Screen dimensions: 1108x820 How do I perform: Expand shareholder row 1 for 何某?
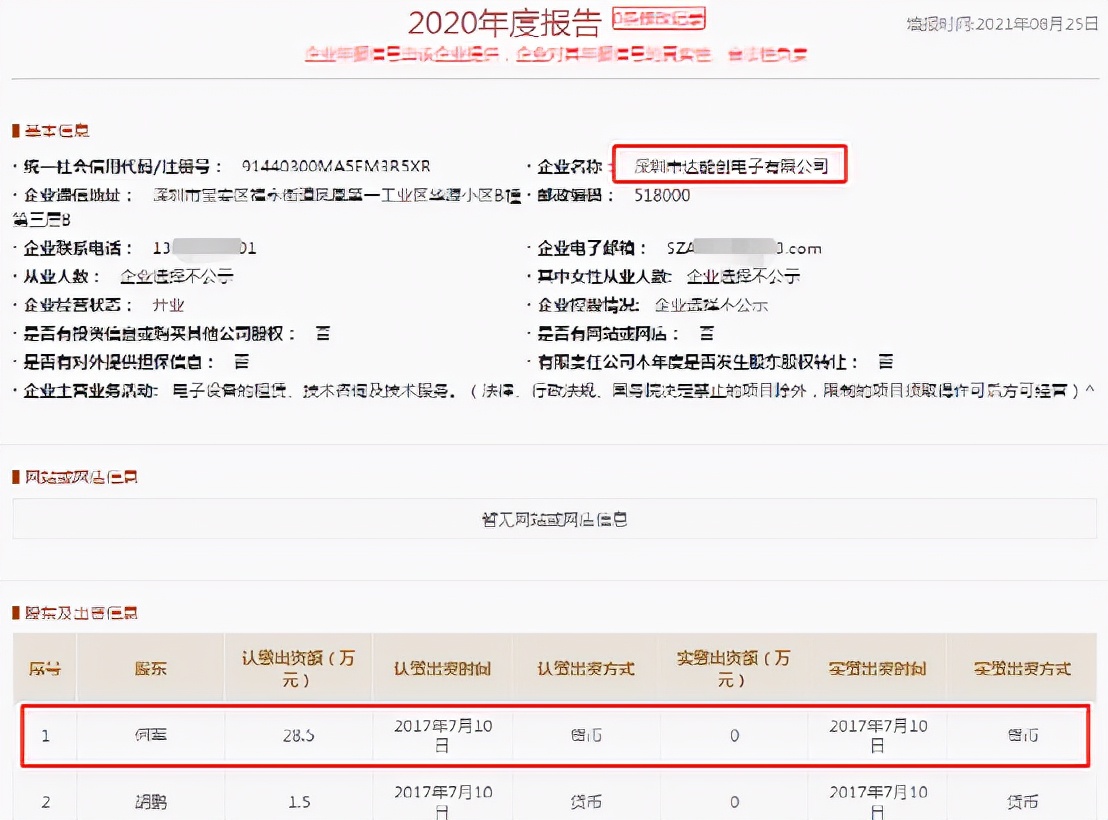click(x=152, y=735)
